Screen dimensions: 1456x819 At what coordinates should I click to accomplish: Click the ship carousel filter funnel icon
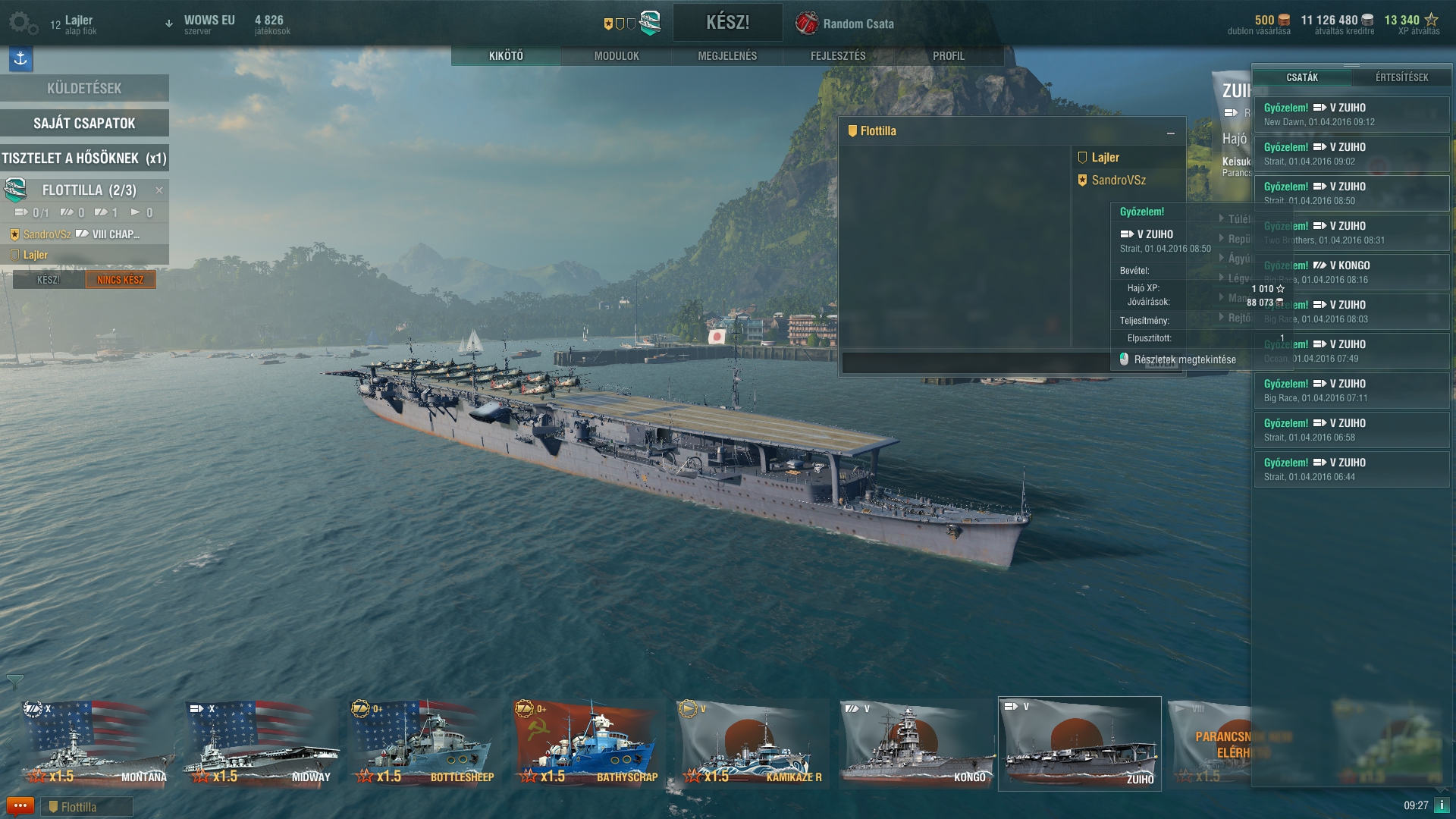click(14, 682)
